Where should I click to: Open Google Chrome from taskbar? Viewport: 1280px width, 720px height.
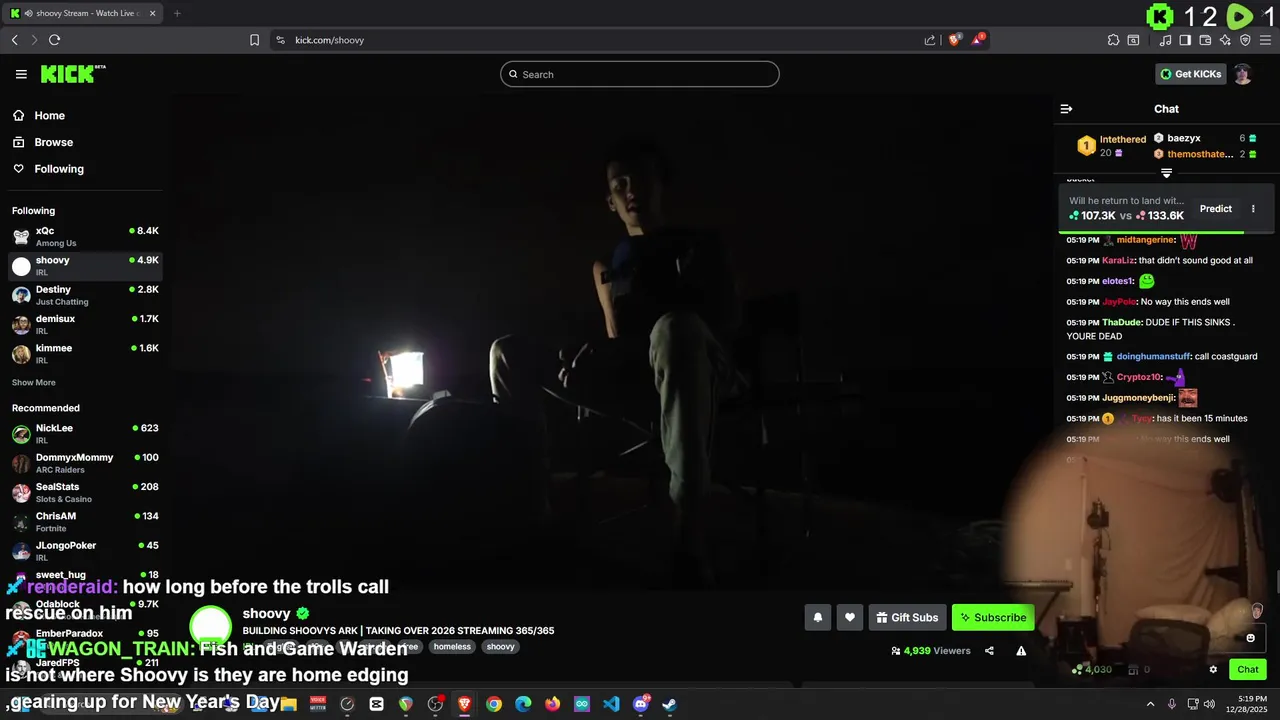[494, 704]
